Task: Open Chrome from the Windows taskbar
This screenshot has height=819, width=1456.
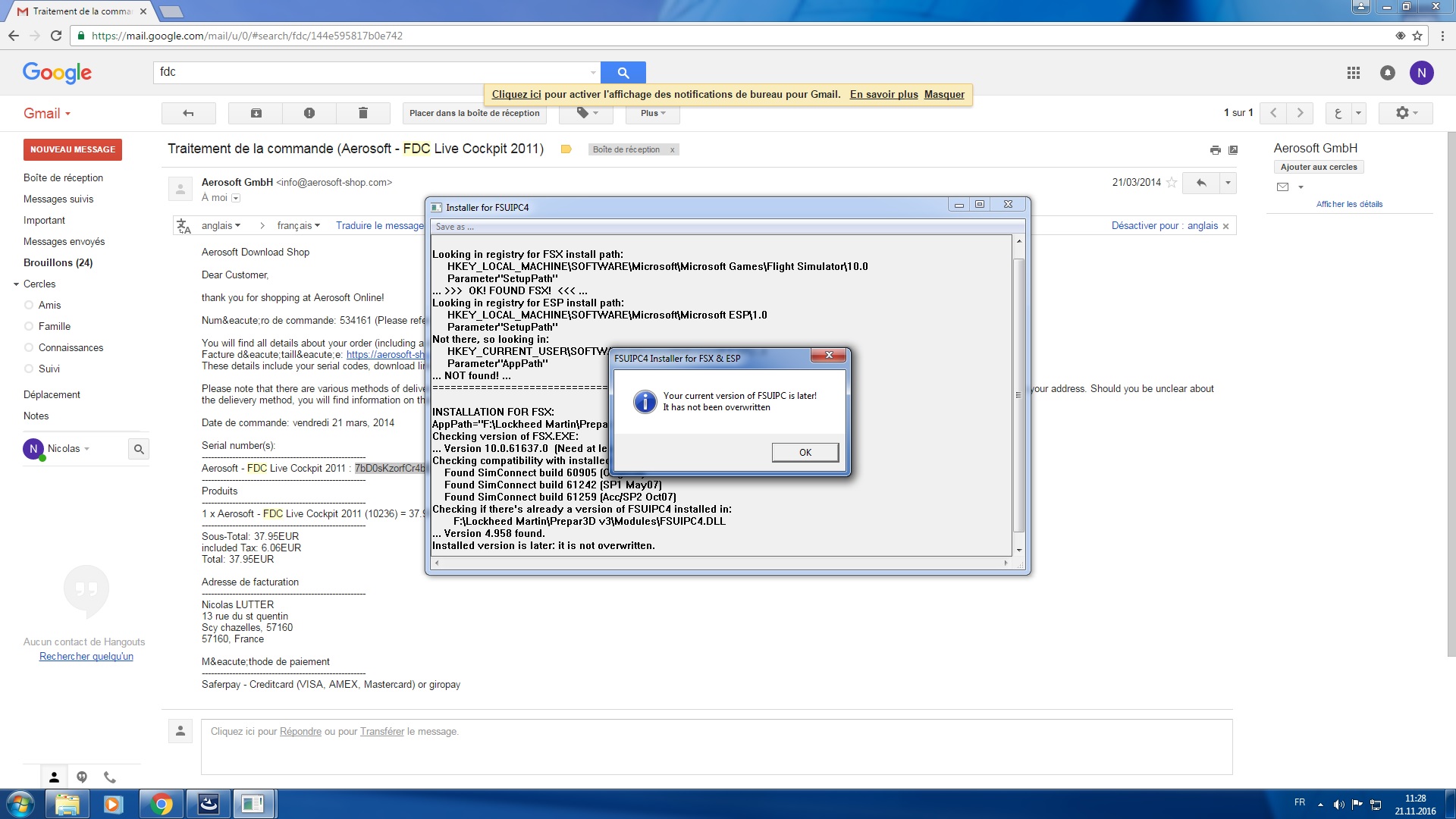Action: 161,804
